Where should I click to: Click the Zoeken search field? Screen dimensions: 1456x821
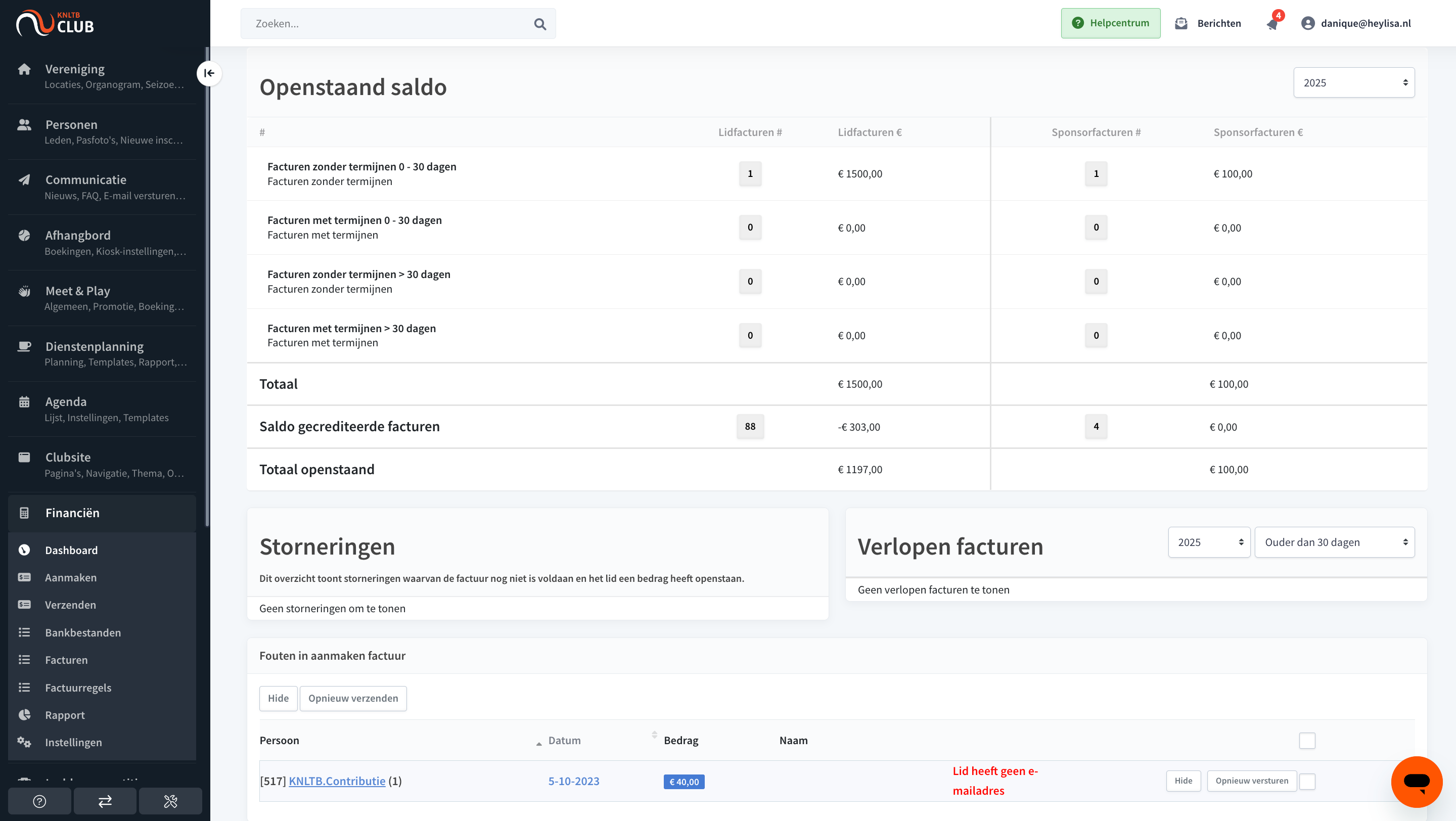398,24
